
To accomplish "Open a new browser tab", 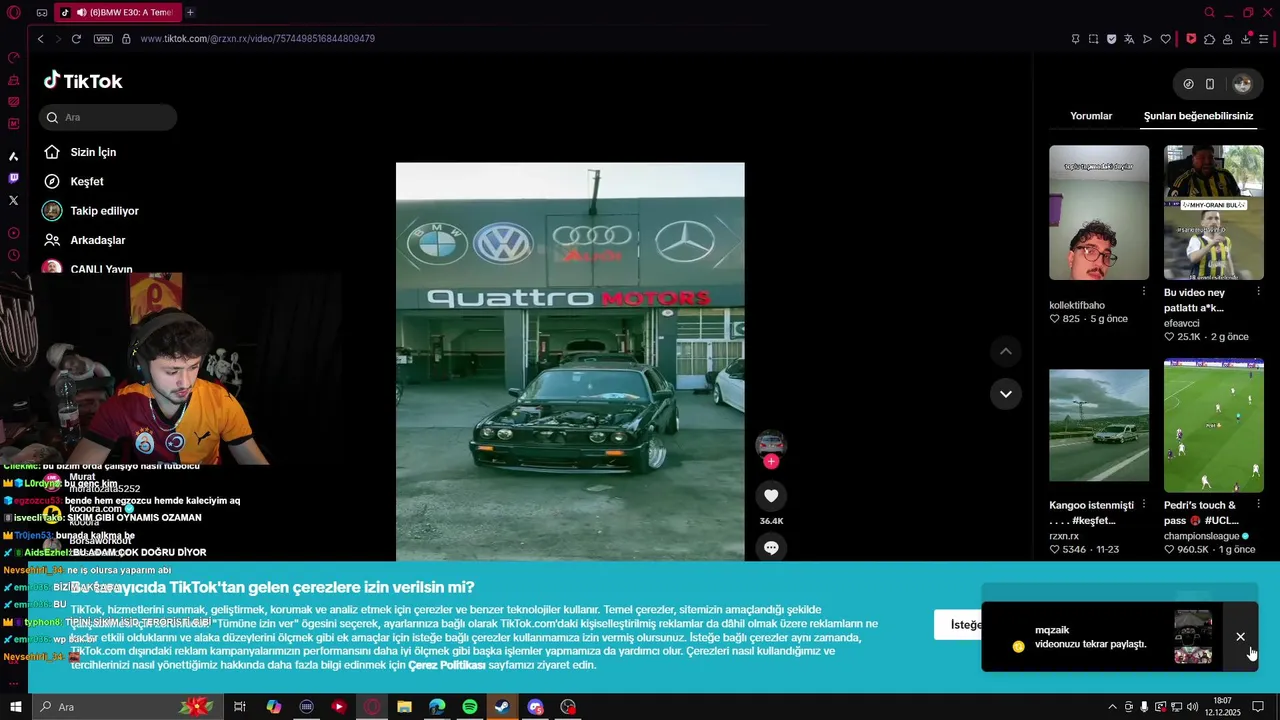I will click(x=190, y=13).
